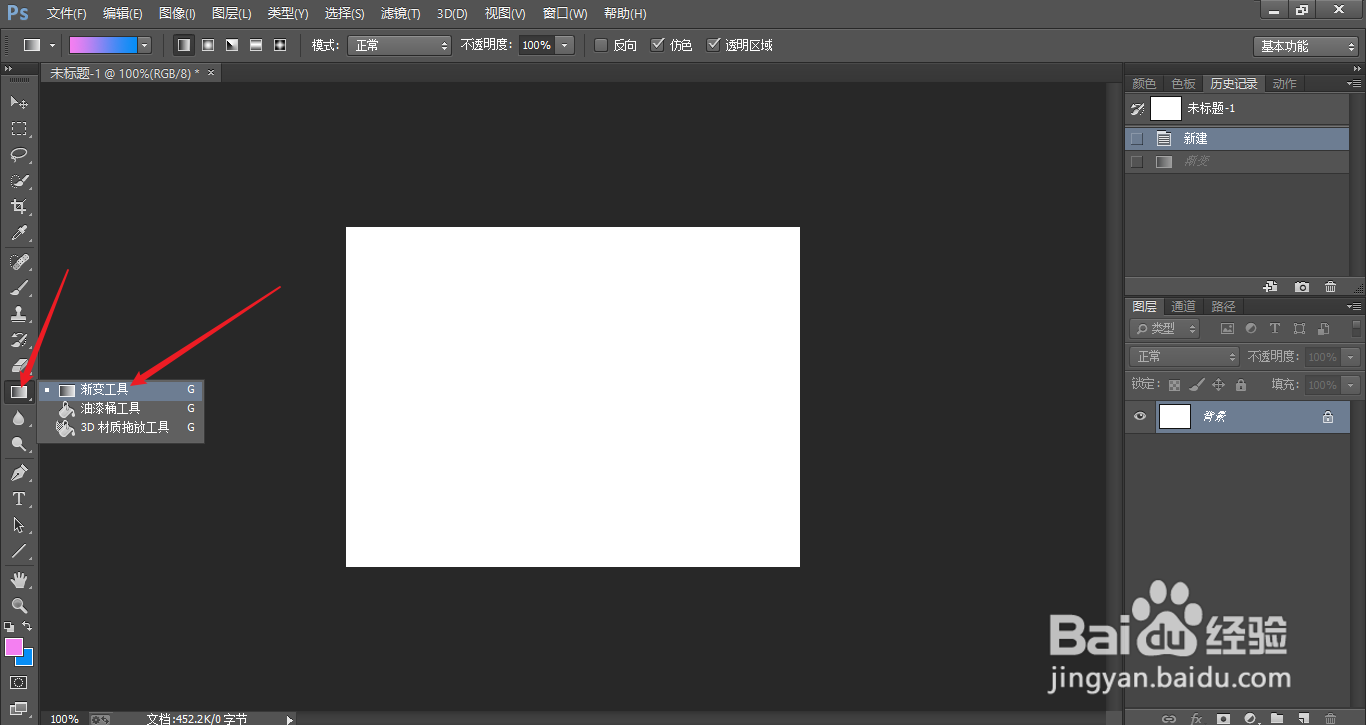Delete current history state trash icon
This screenshot has height=725, width=1366.
coord(1330,287)
